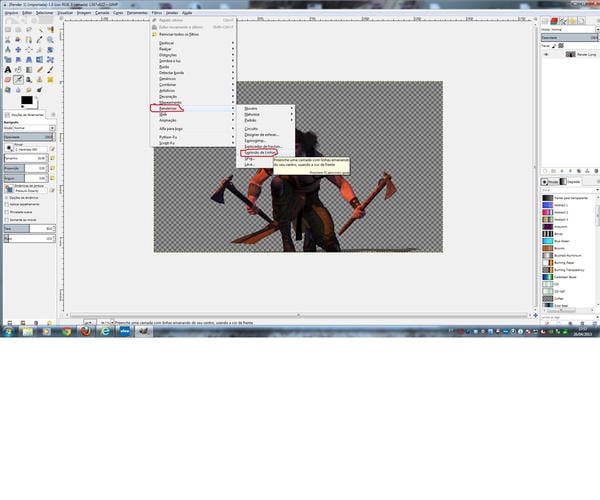The height and width of the screenshot is (500, 600).
Task: Expand the Padrão submenu
Action: (x=266, y=120)
